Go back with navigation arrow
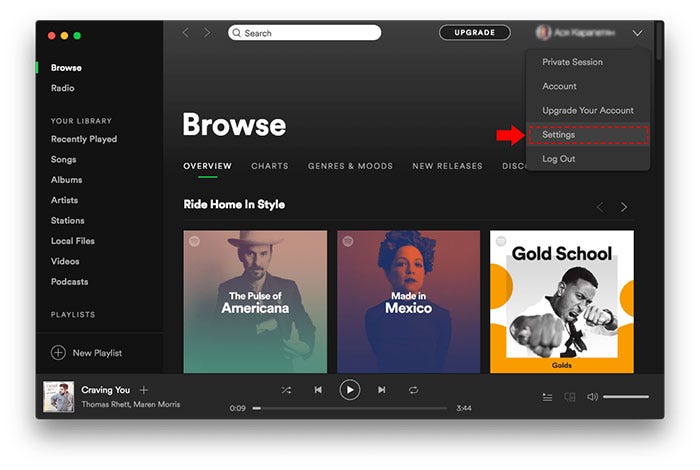The width and height of the screenshot is (700, 470). (x=186, y=33)
